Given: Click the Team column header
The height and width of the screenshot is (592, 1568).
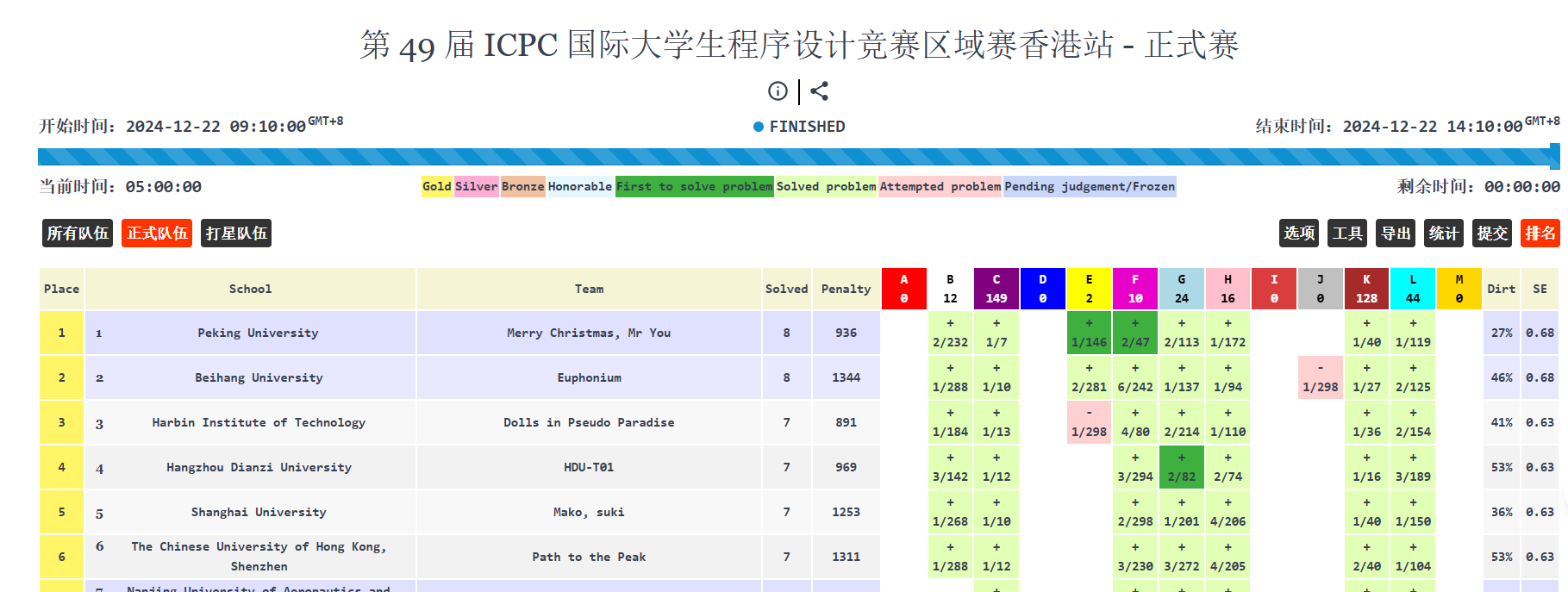Looking at the screenshot, I should point(590,289).
